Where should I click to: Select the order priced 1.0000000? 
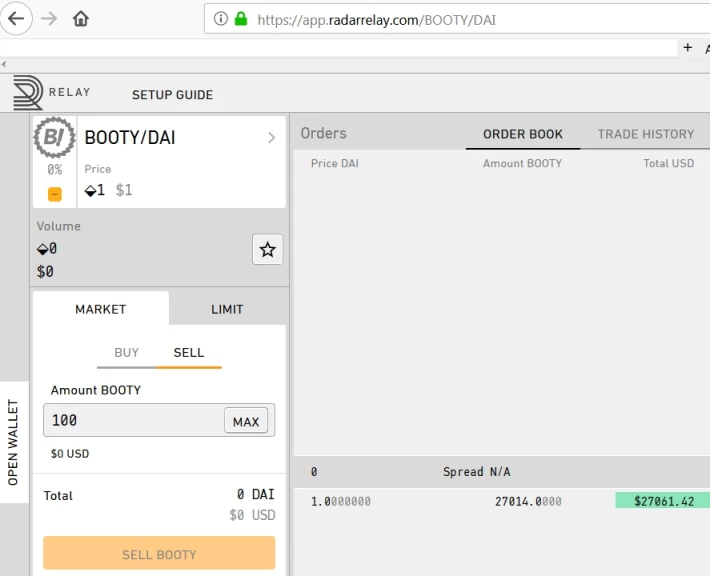pos(341,501)
